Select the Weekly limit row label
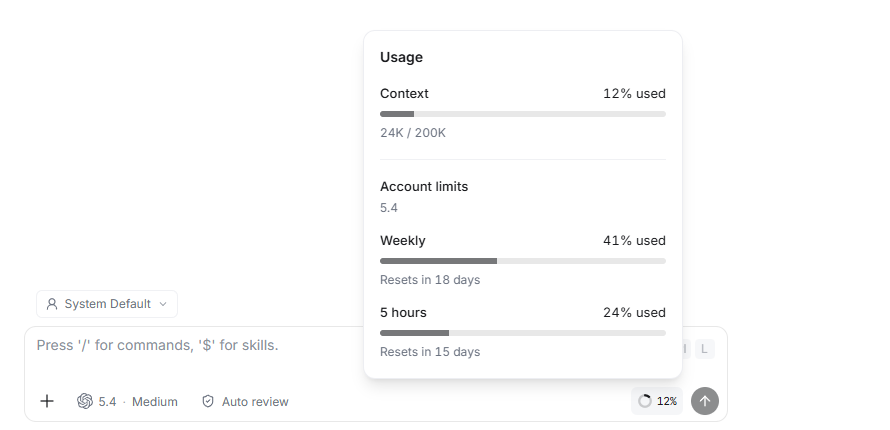Viewport: 890px width, 430px height. [402, 241]
